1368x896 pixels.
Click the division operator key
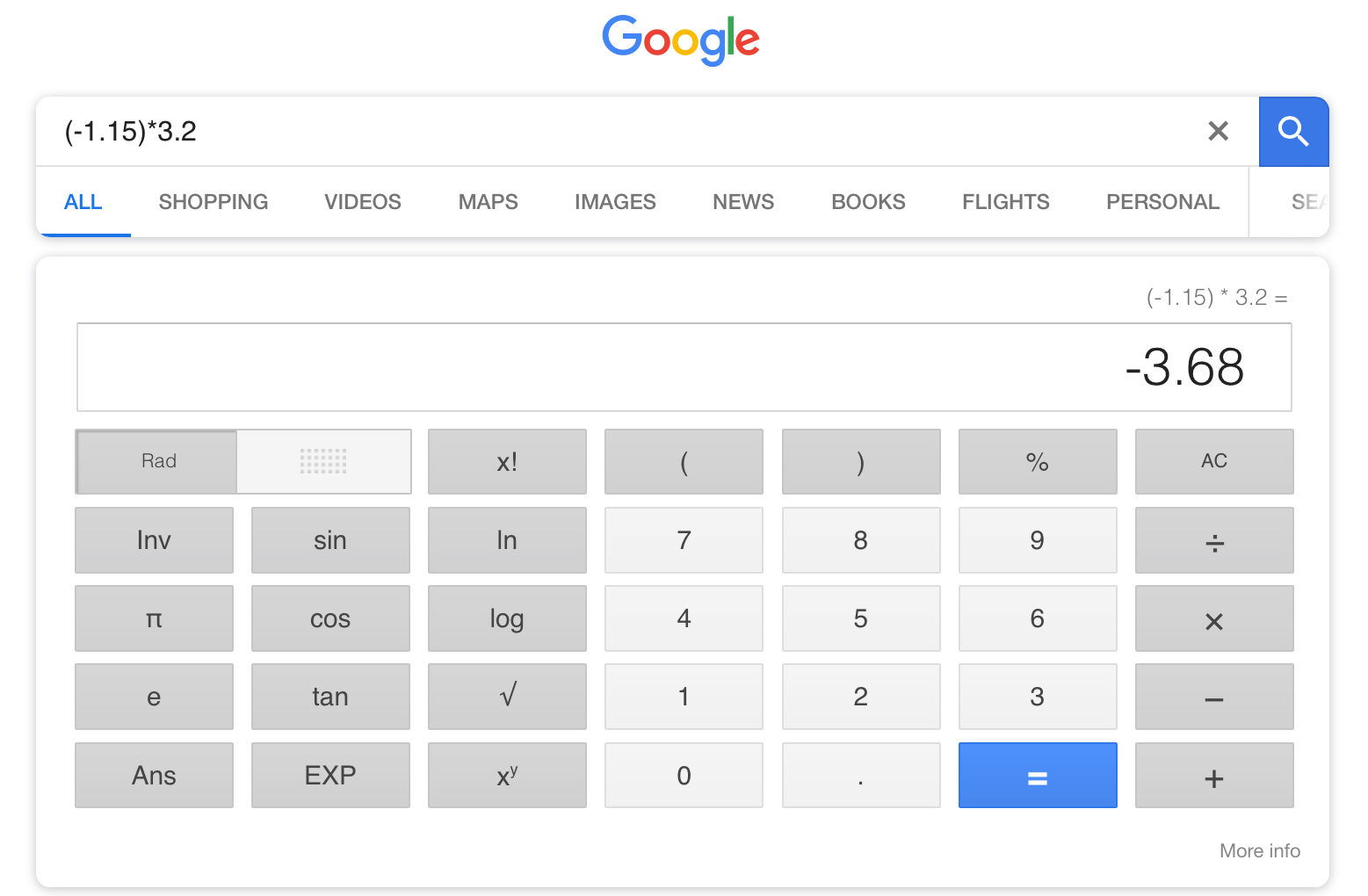(x=1214, y=540)
